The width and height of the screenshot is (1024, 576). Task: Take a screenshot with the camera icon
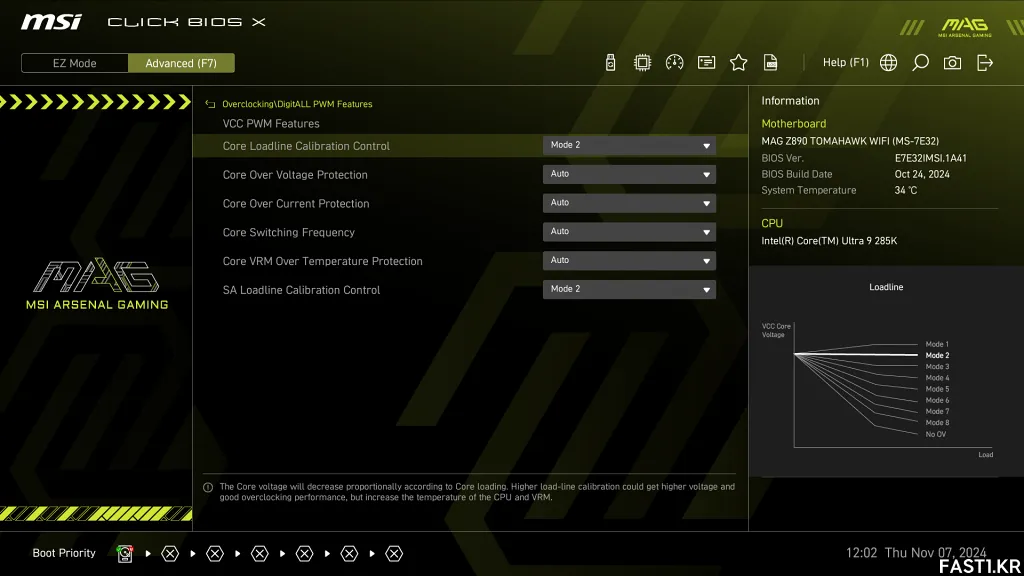coord(952,63)
